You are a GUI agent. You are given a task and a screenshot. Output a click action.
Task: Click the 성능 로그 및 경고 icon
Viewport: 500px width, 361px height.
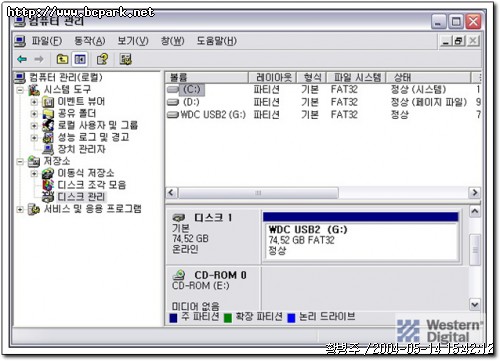(48, 137)
